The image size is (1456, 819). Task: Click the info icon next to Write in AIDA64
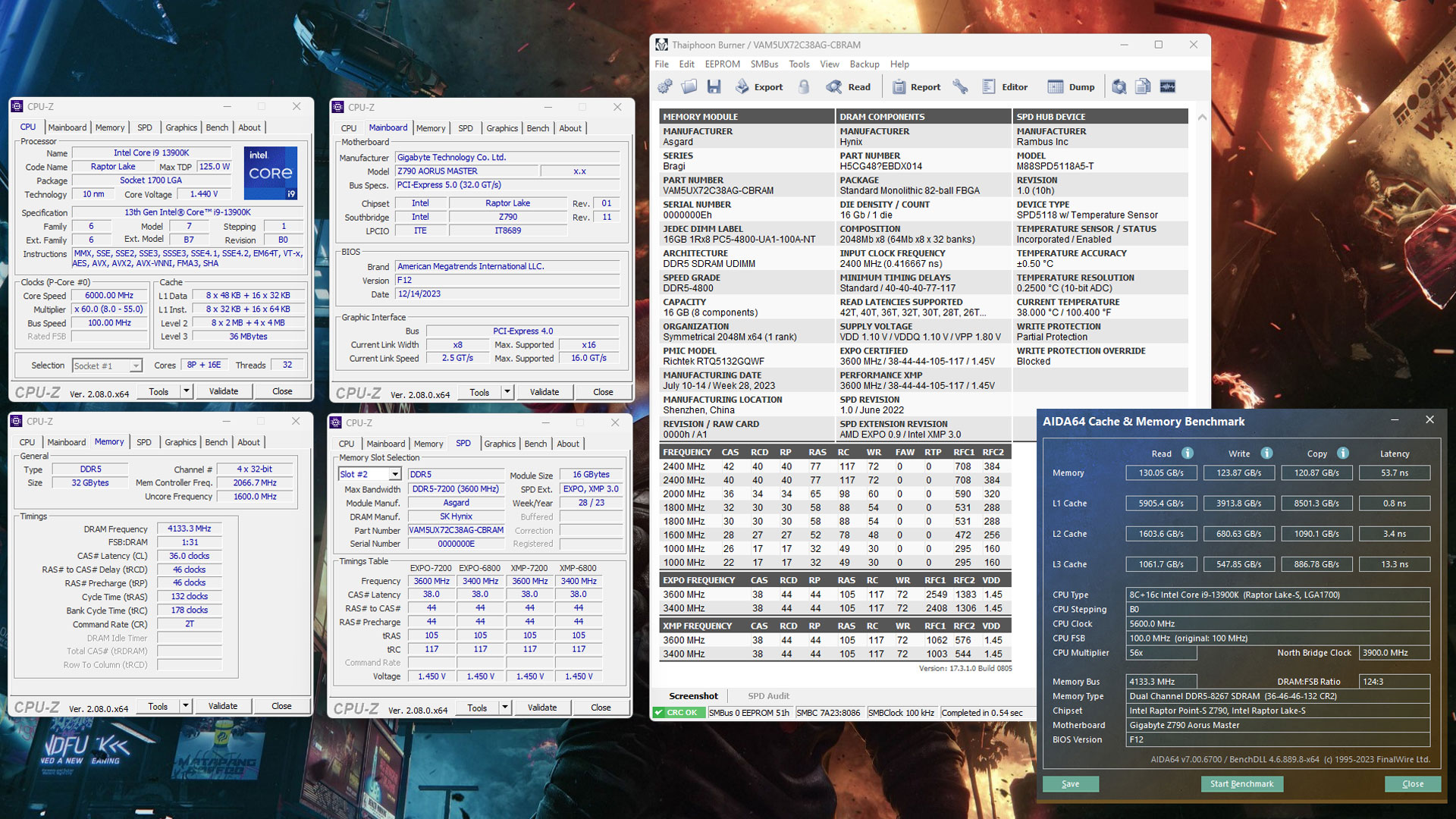tap(1266, 453)
